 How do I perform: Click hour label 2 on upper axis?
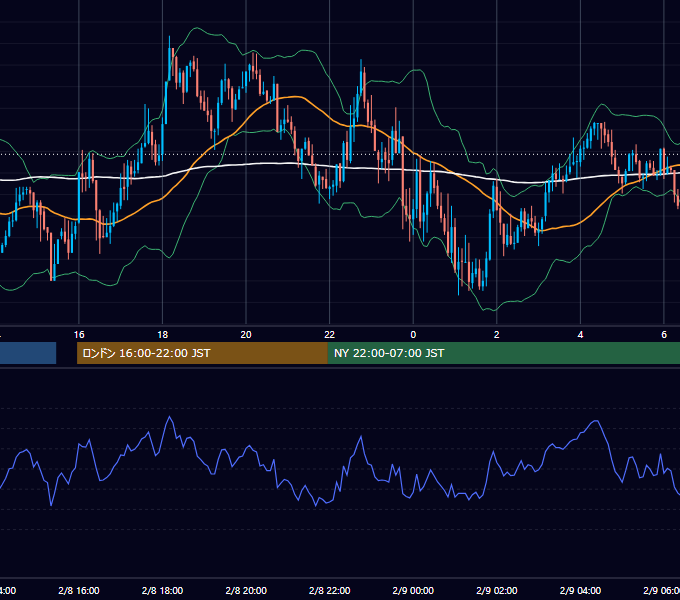point(497,335)
